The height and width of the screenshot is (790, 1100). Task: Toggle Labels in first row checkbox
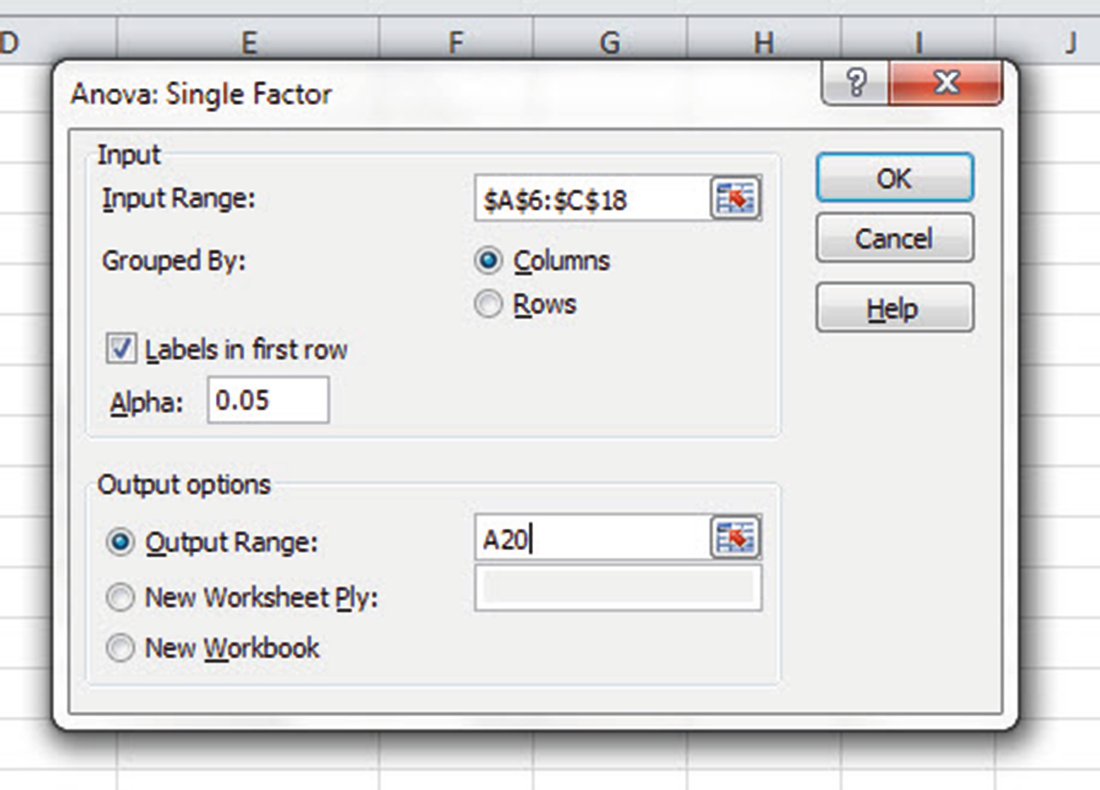coord(121,349)
